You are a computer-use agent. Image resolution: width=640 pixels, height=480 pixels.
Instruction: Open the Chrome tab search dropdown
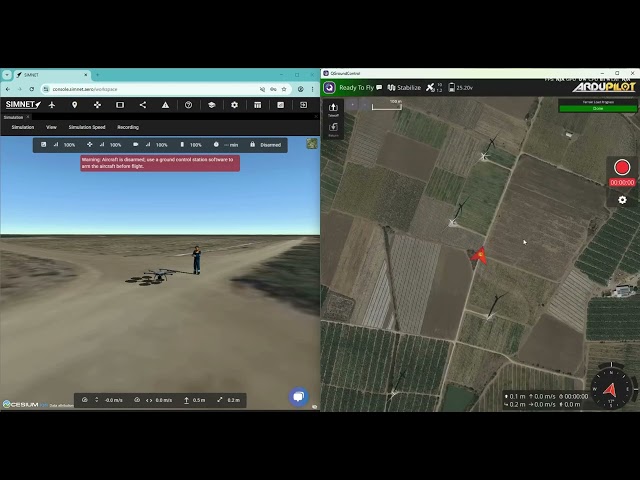pyautogui.click(x=7, y=75)
